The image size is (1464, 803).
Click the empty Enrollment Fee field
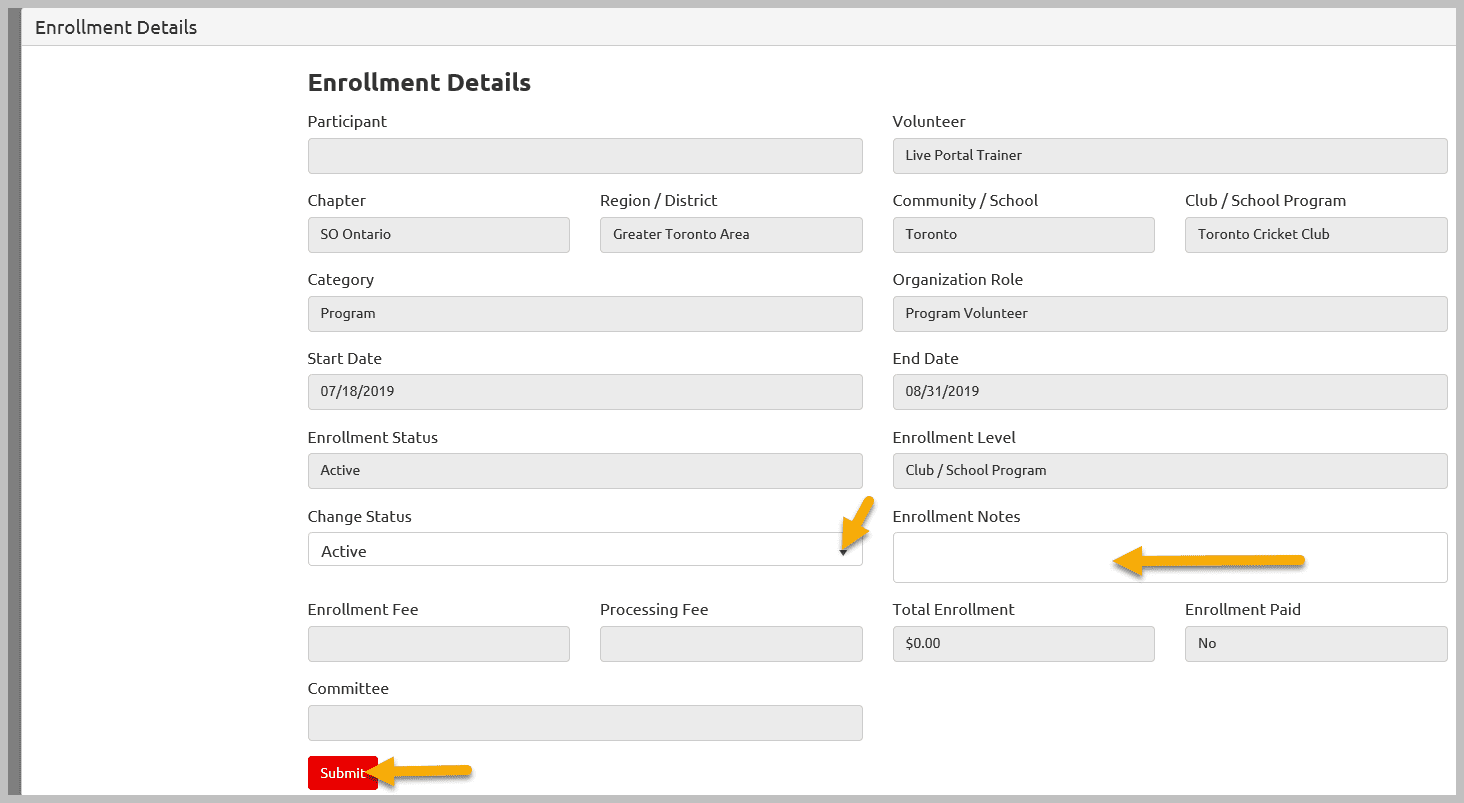[x=439, y=644]
